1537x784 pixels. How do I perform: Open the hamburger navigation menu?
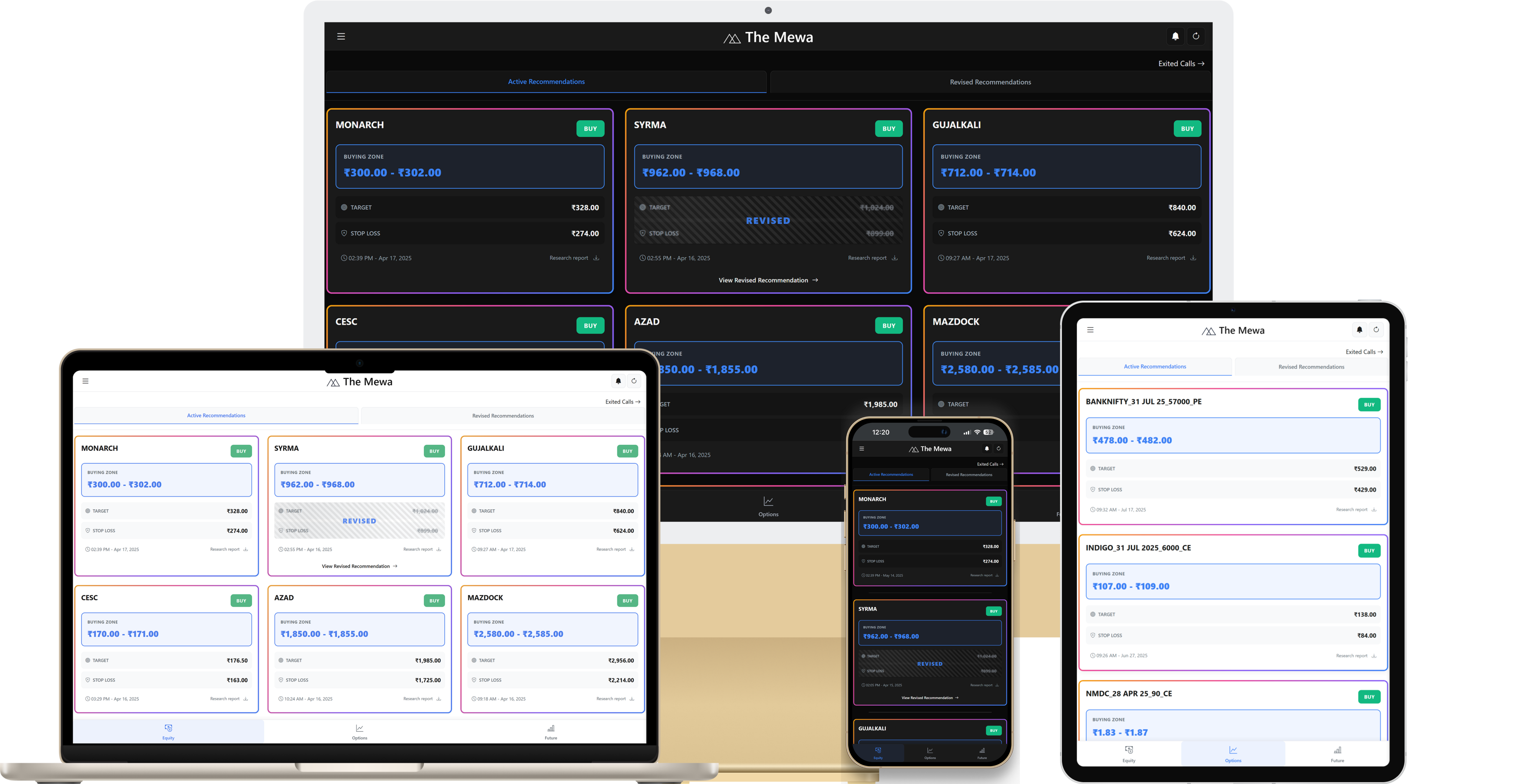coord(341,36)
